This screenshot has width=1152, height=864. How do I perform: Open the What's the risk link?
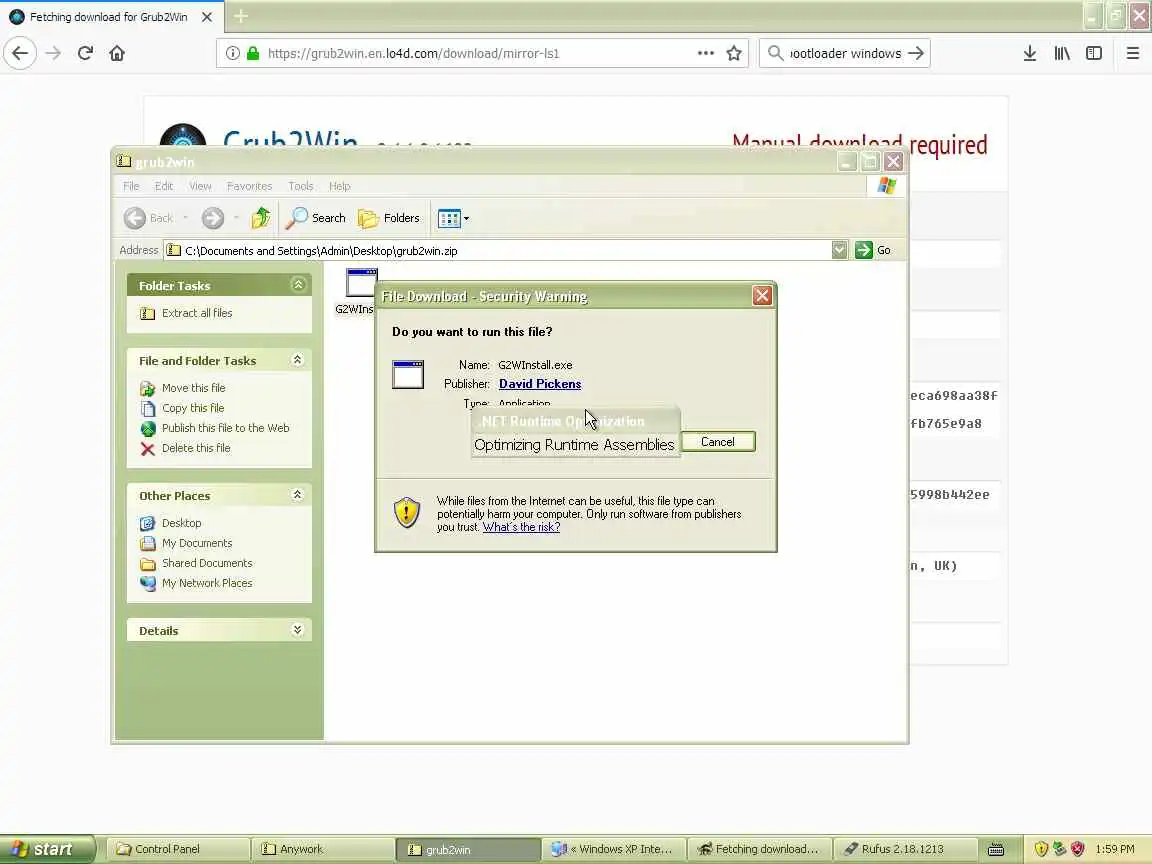[521, 527]
